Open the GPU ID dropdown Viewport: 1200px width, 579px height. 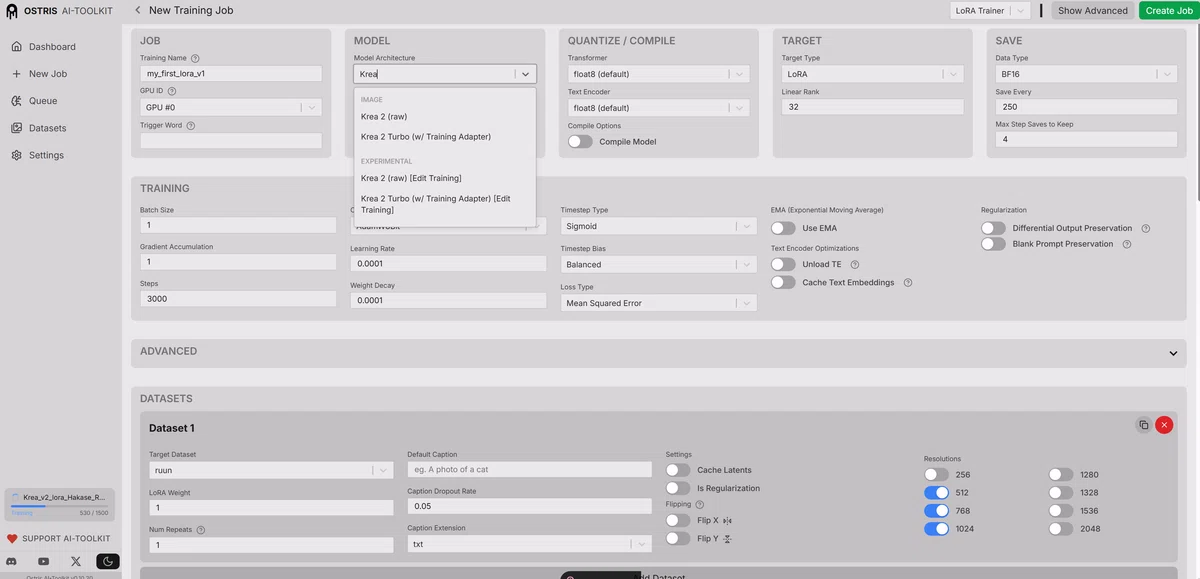[x=231, y=107]
